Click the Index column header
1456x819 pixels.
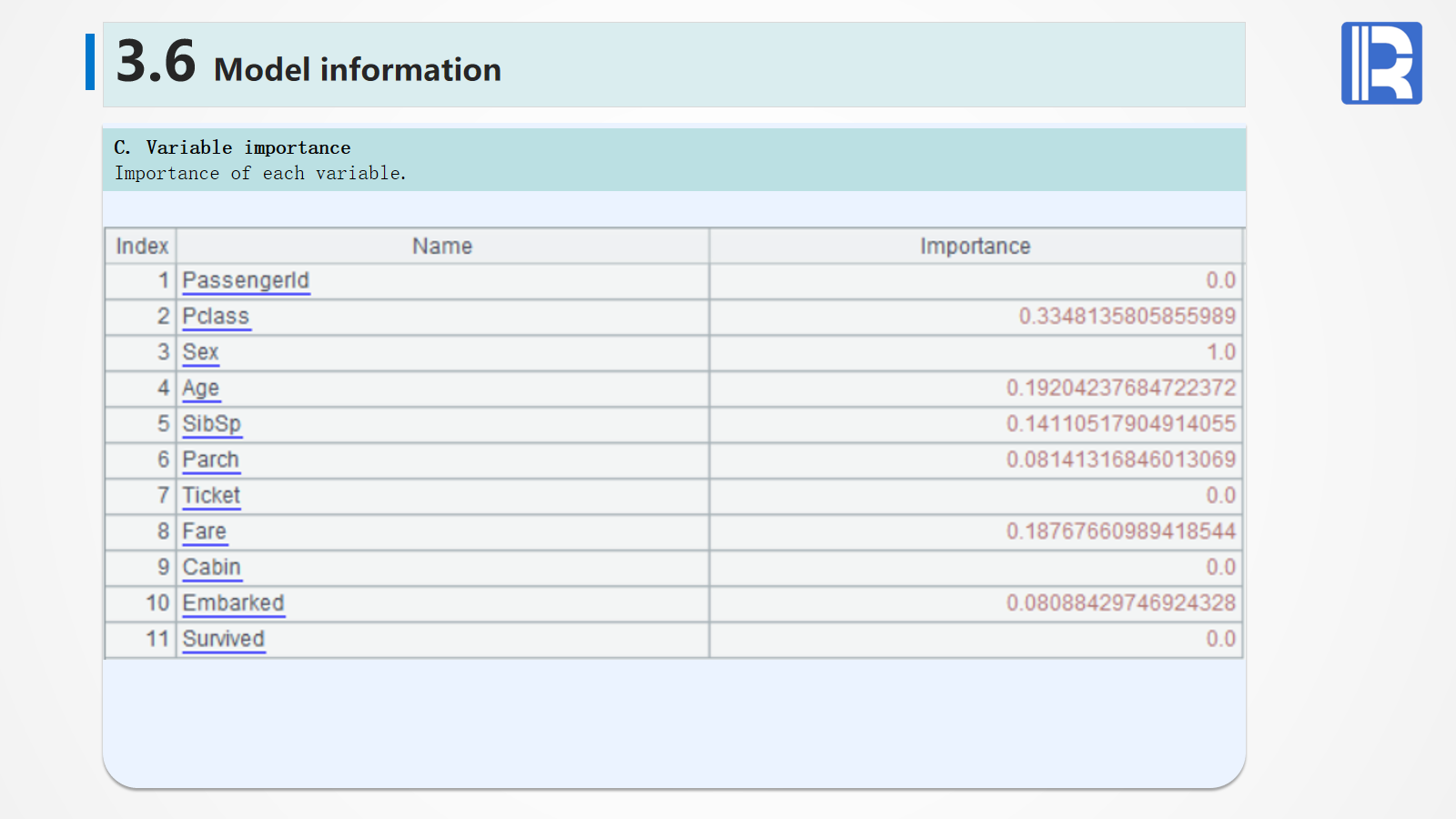142,247
